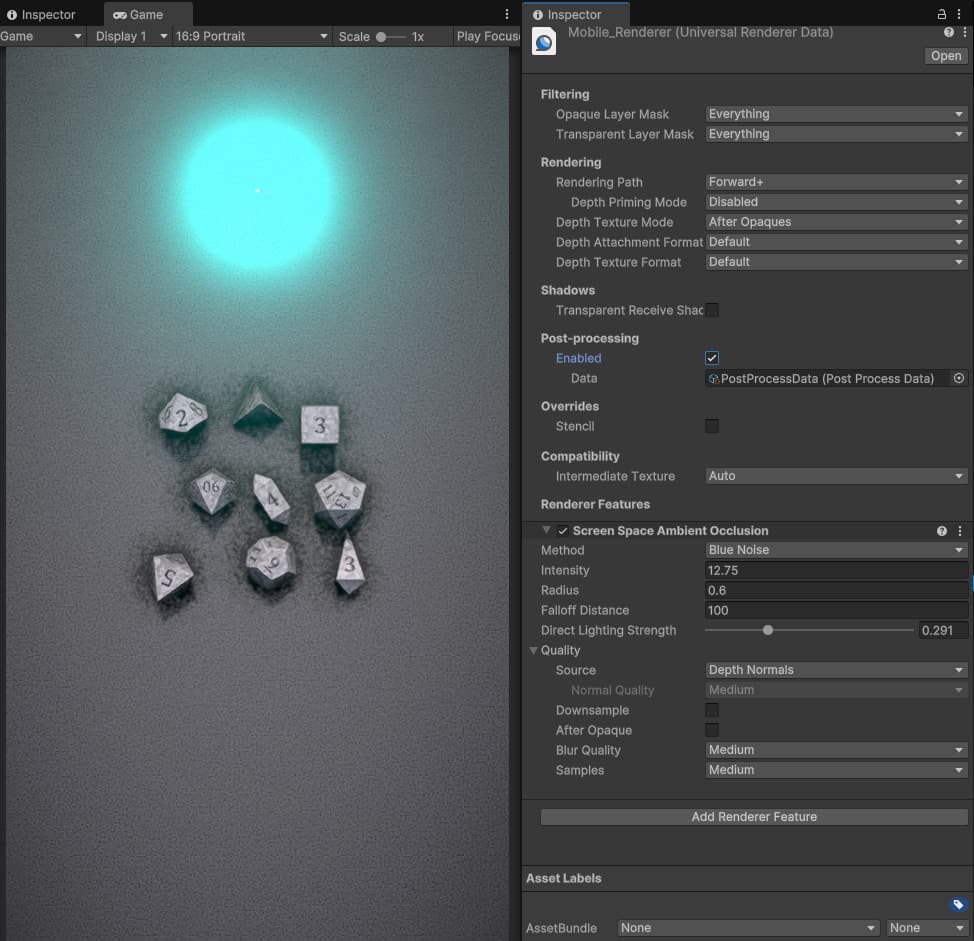Image resolution: width=974 pixels, height=941 pixels.
Task: Change the Method from Blue Noise
Action: click(x=836, y=549)
